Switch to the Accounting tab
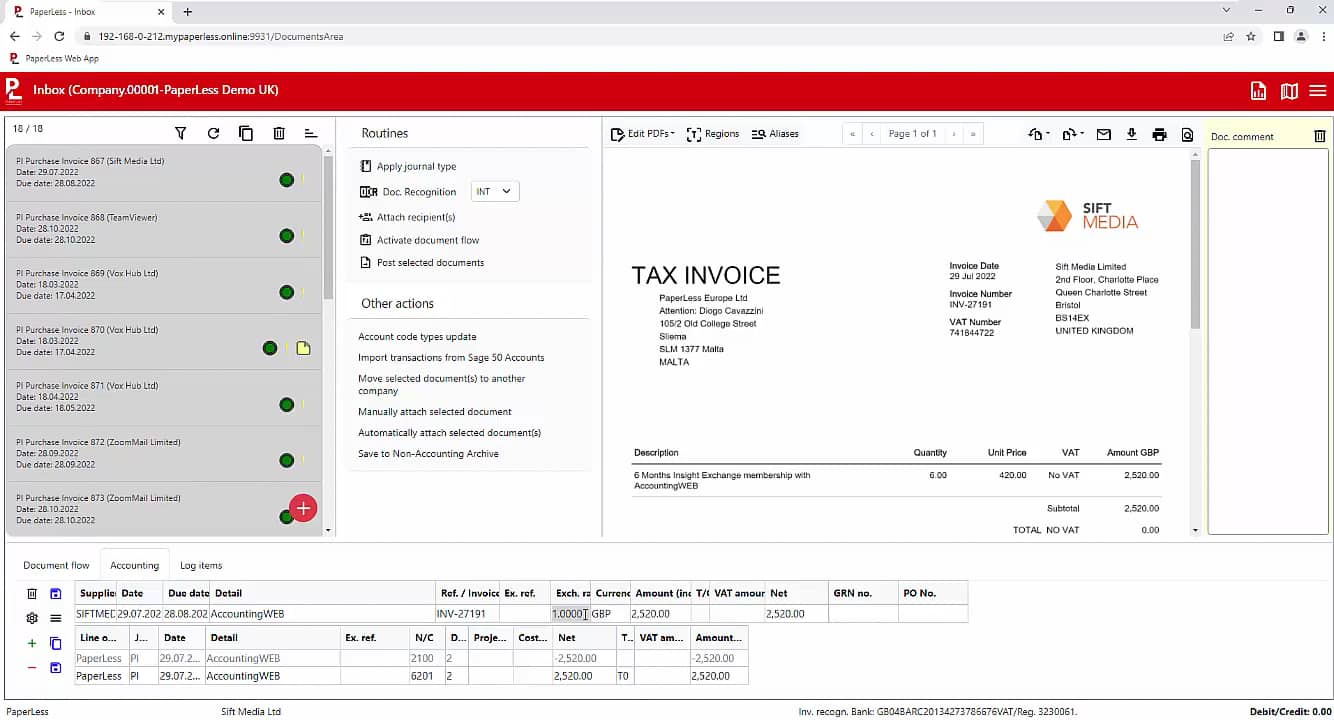 tap(134, 565)
